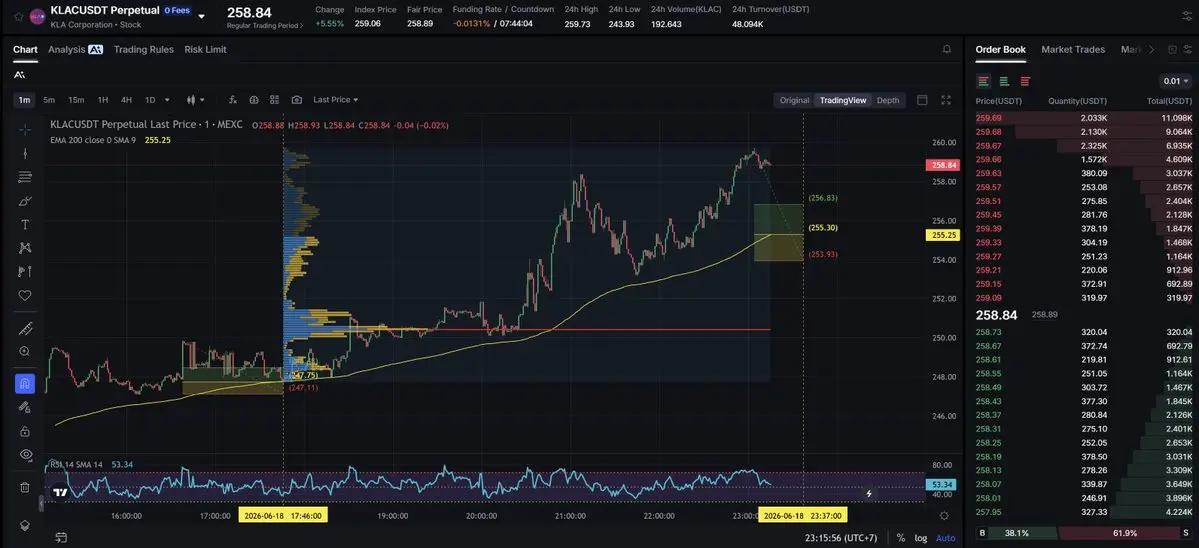
Task: Switch to 15m timeframe
Action: click(x=76, y=99)
